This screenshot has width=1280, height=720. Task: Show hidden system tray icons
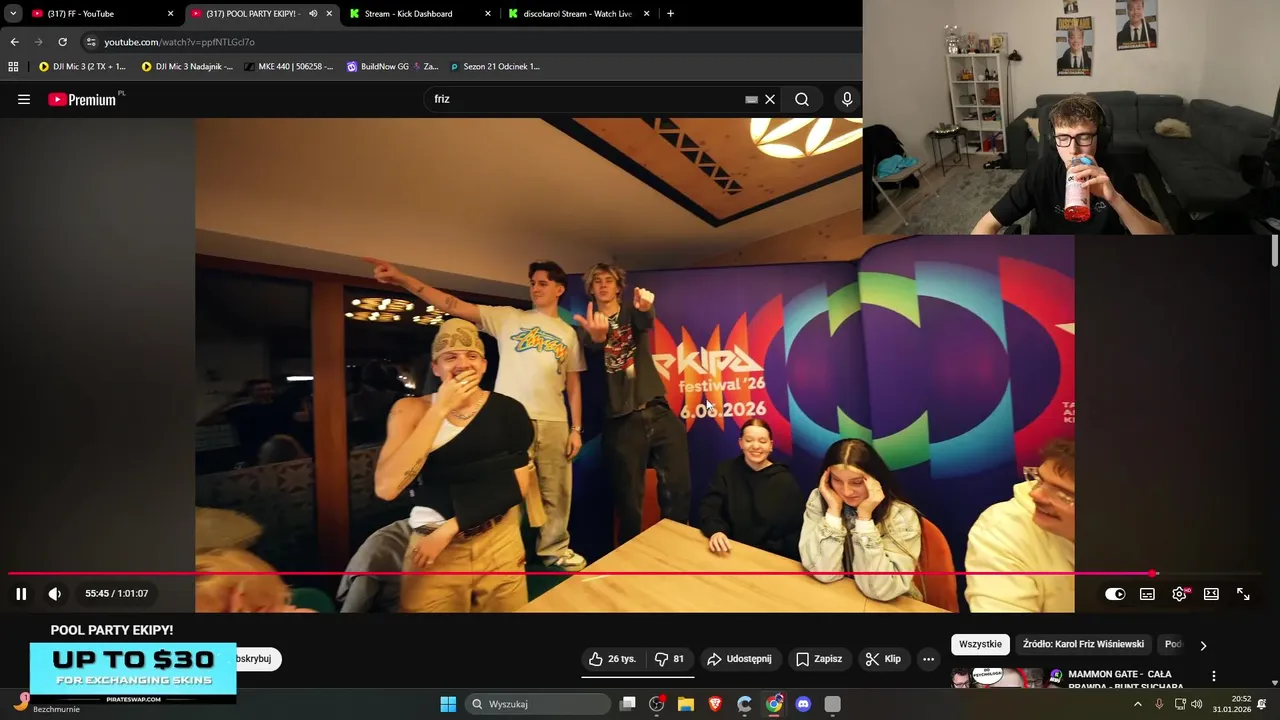1137,704
